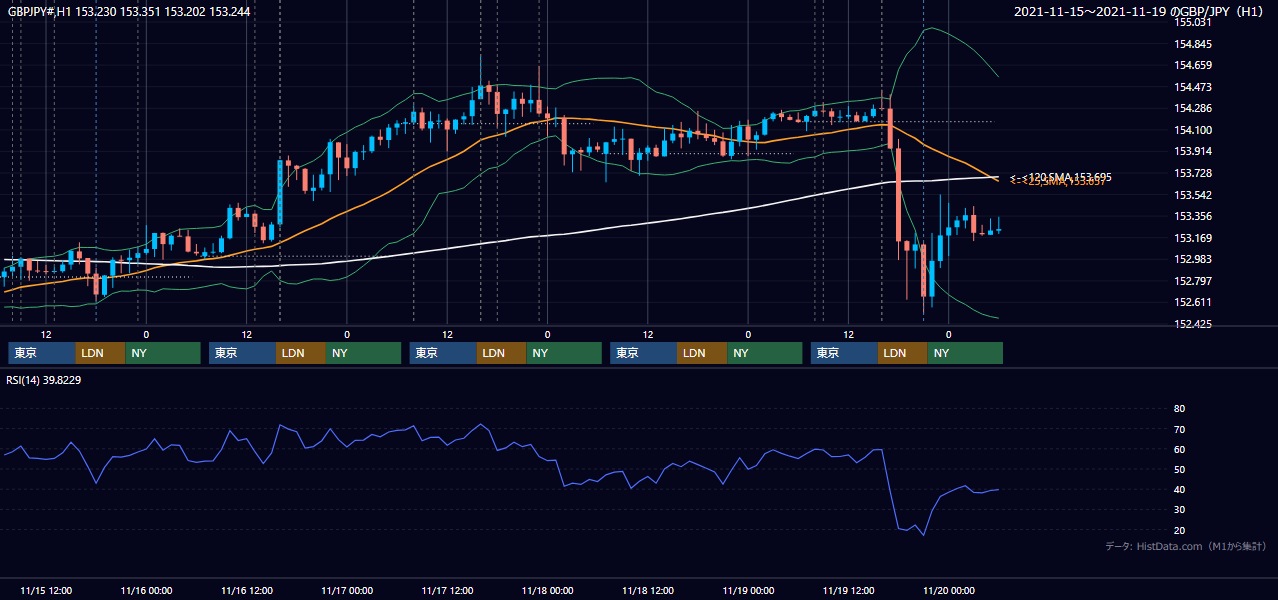Click the 11/15 12:00 date label

[46, 590]
